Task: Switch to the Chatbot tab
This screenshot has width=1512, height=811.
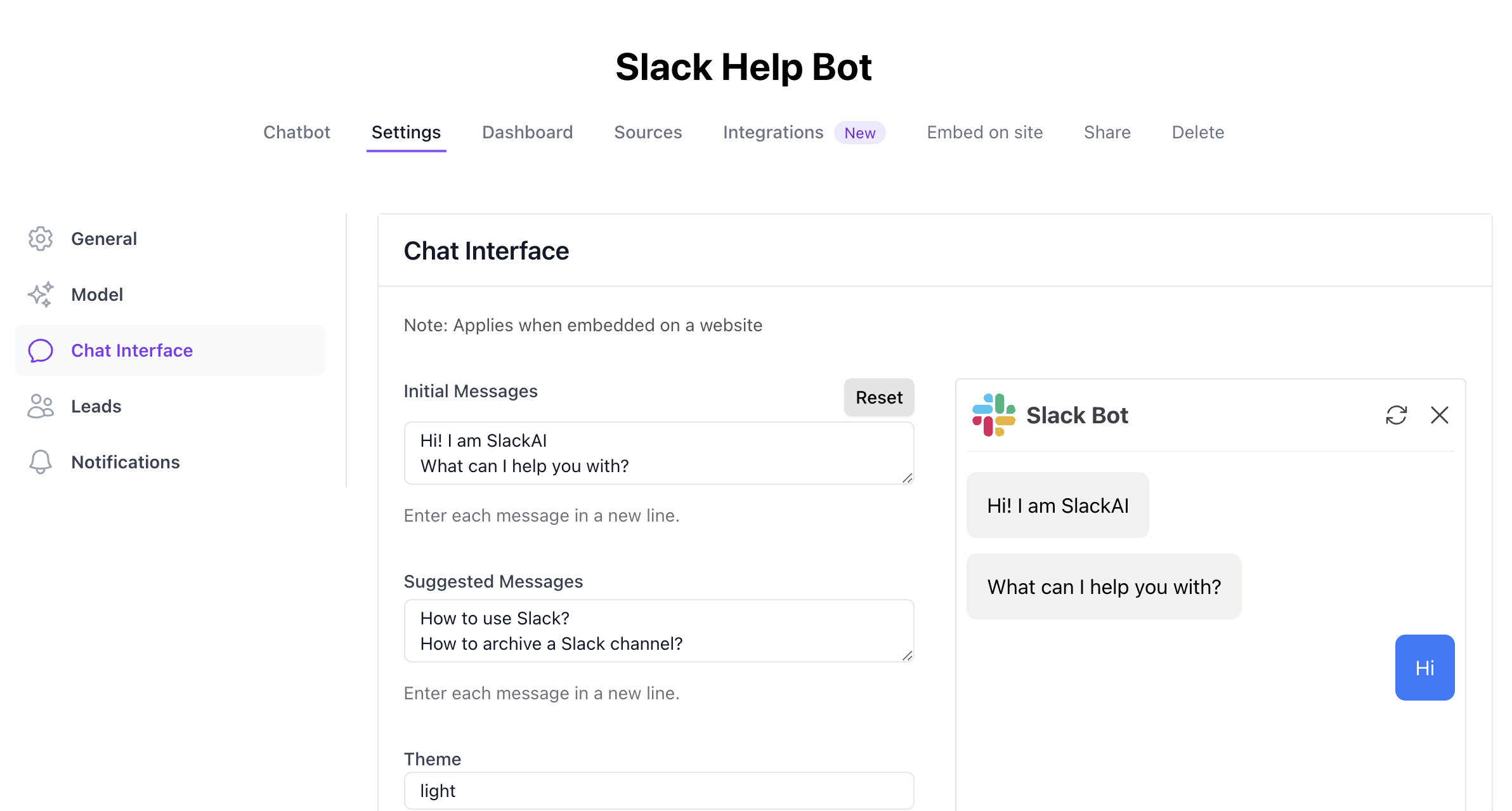Action: click(296, 132)
